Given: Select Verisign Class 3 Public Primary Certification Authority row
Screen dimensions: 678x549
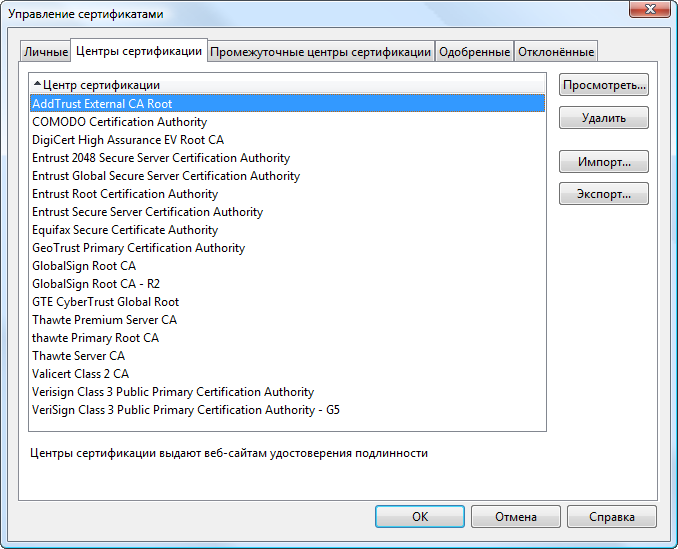Looking at the screenshot, I should (x=288, y=392).
